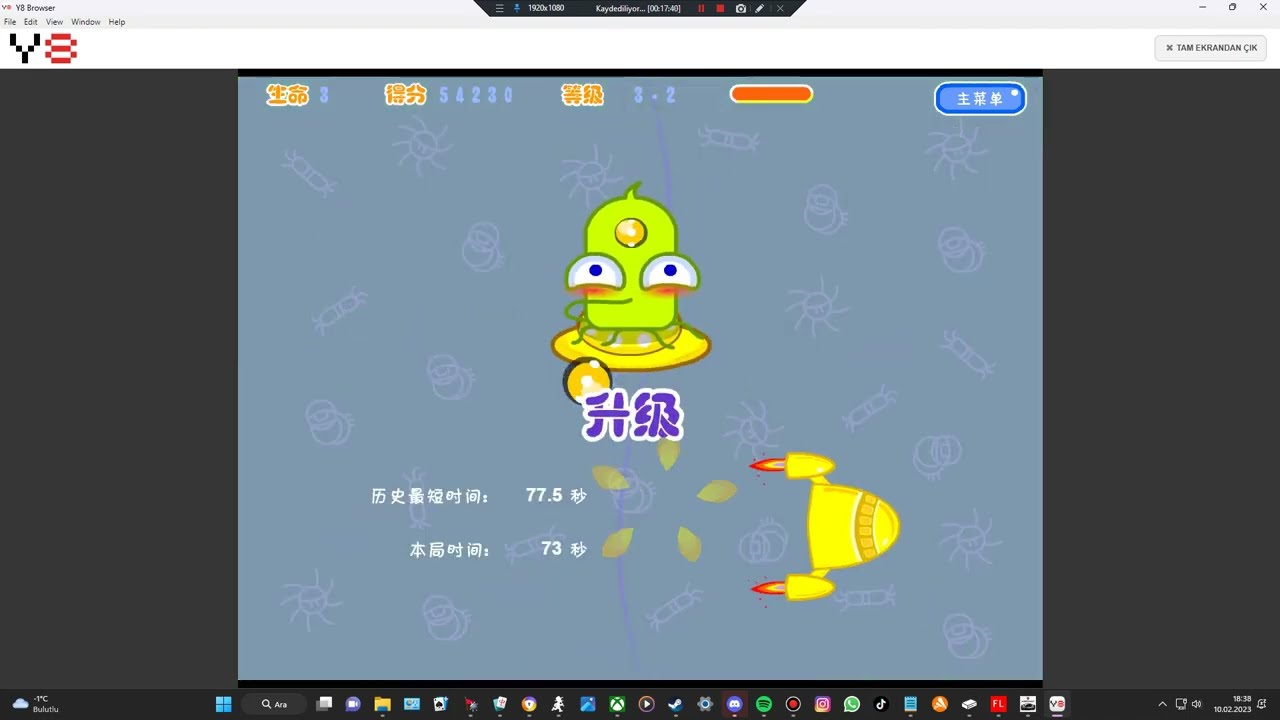Stop the screen recording
The height and width of the screenshot is (720, 1280).
pyautogui.click(x=720, y=8)
